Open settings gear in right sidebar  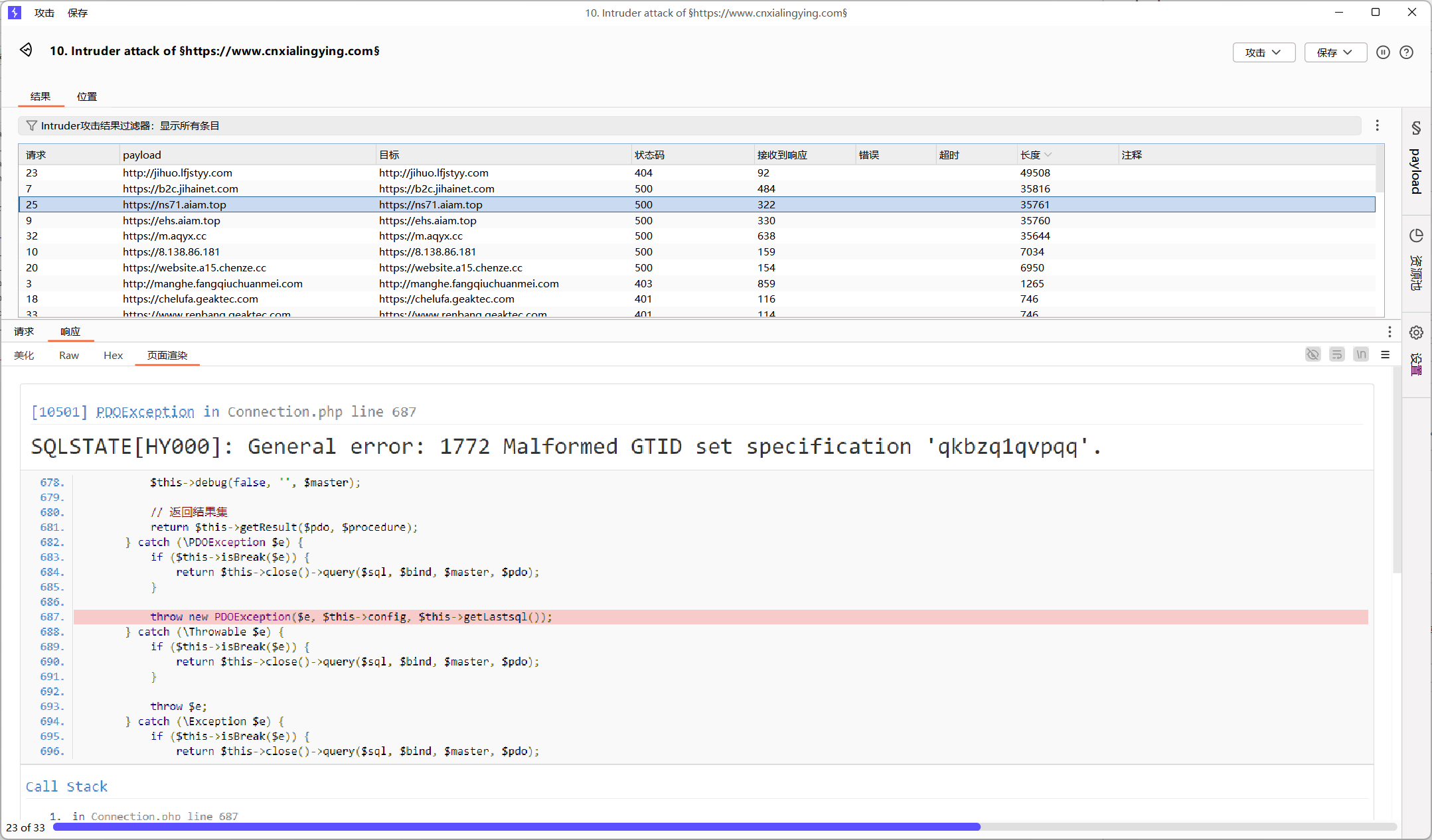tap(1416, 332)
